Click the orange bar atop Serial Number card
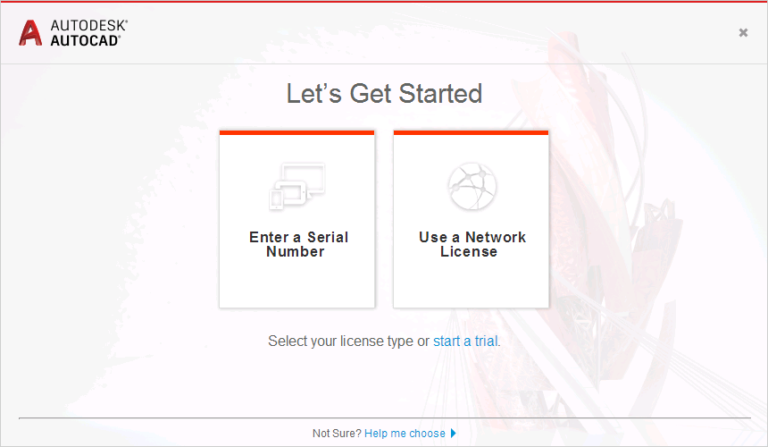768x447 pixels. click(x=297, y=132)
